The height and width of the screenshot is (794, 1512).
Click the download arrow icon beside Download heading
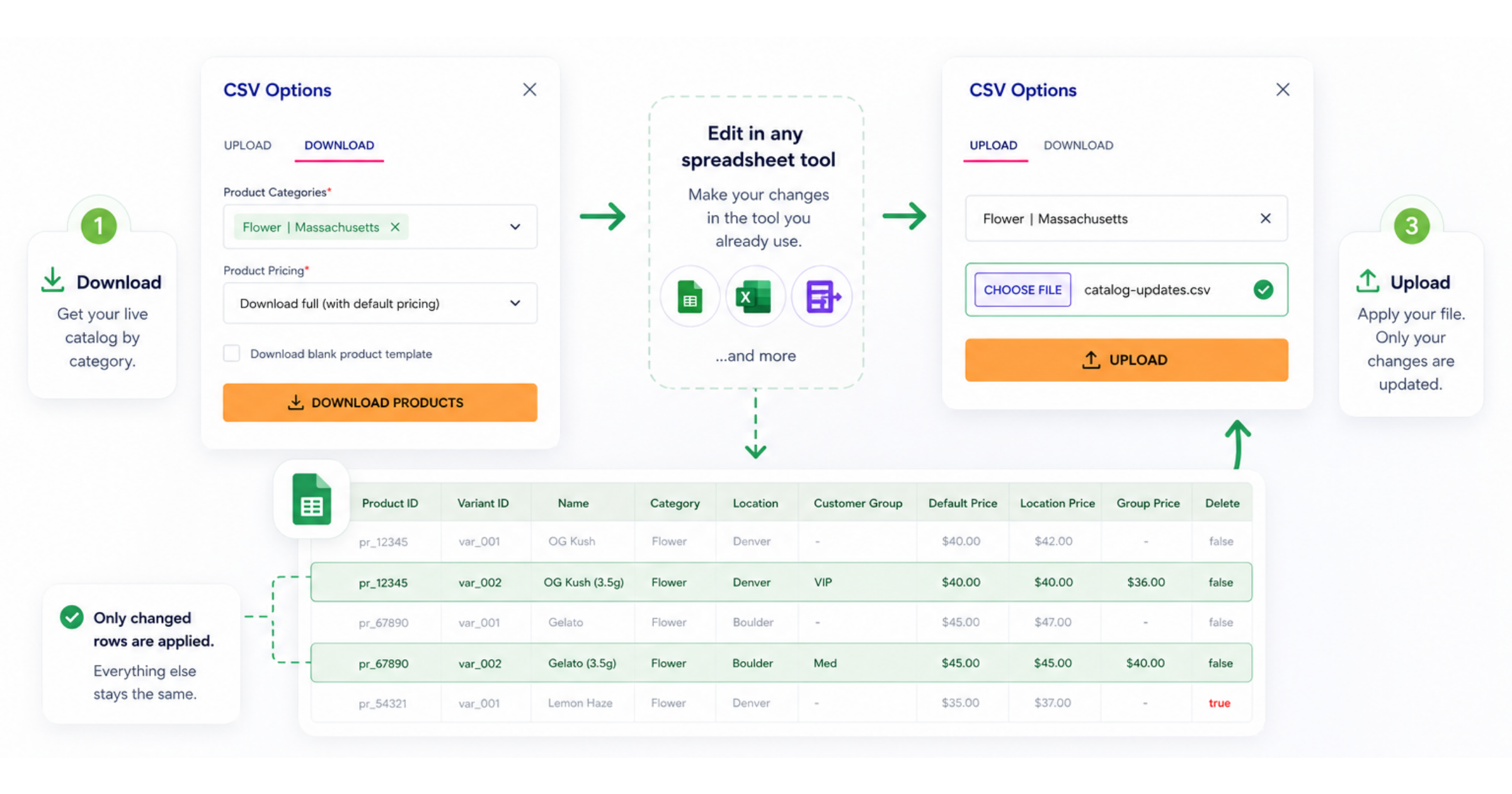coord(53,280)
